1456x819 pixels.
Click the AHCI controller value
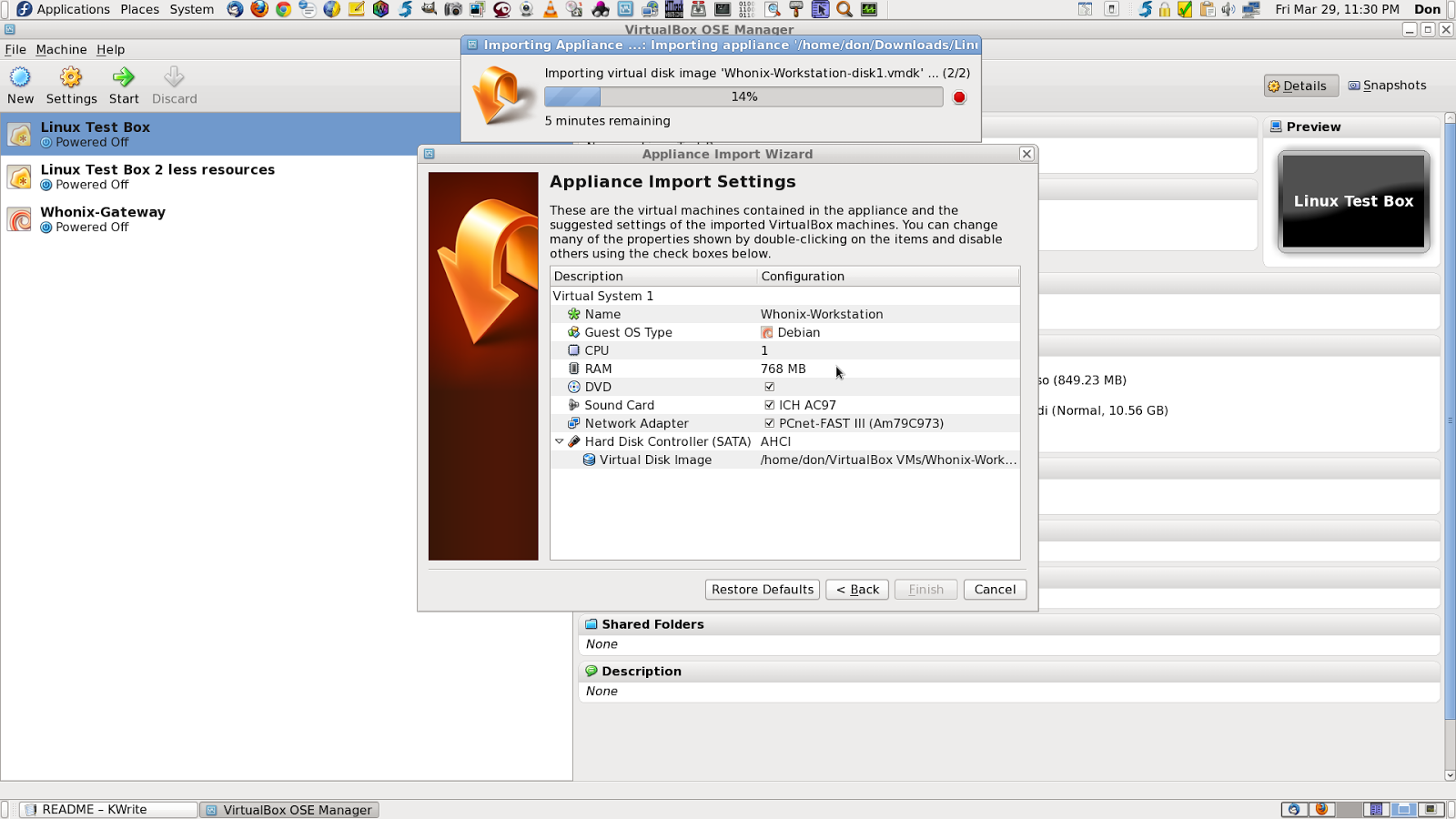(x=775, y=441)
